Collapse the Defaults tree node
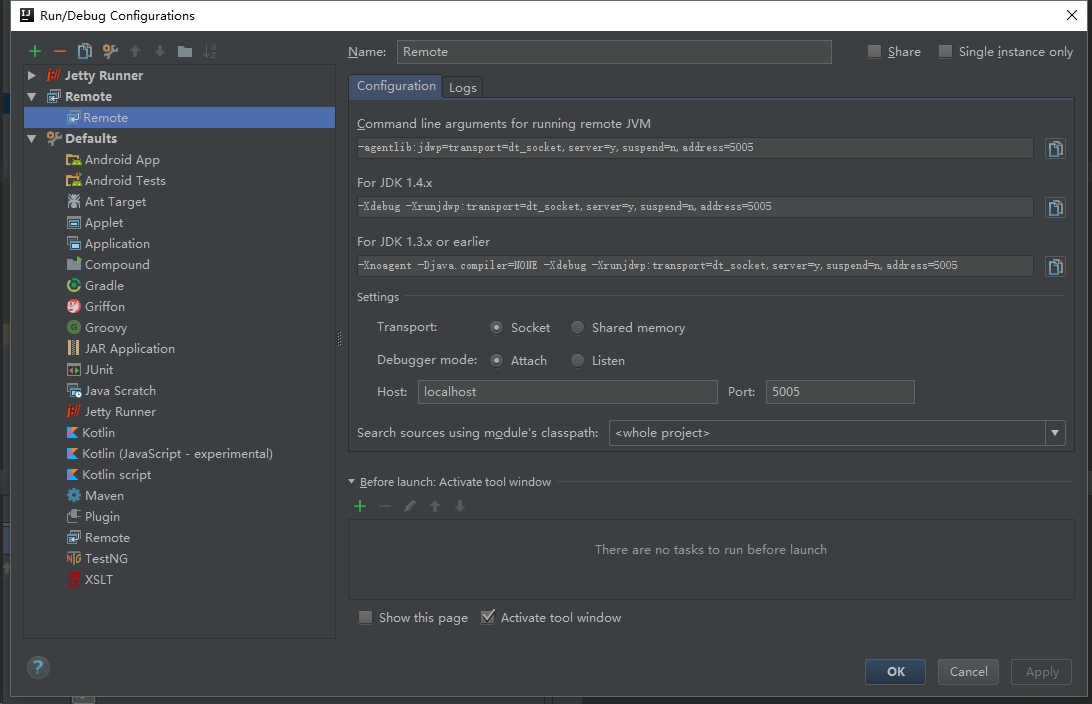Viewport: 1092px width, 704px height. [32, 139]
